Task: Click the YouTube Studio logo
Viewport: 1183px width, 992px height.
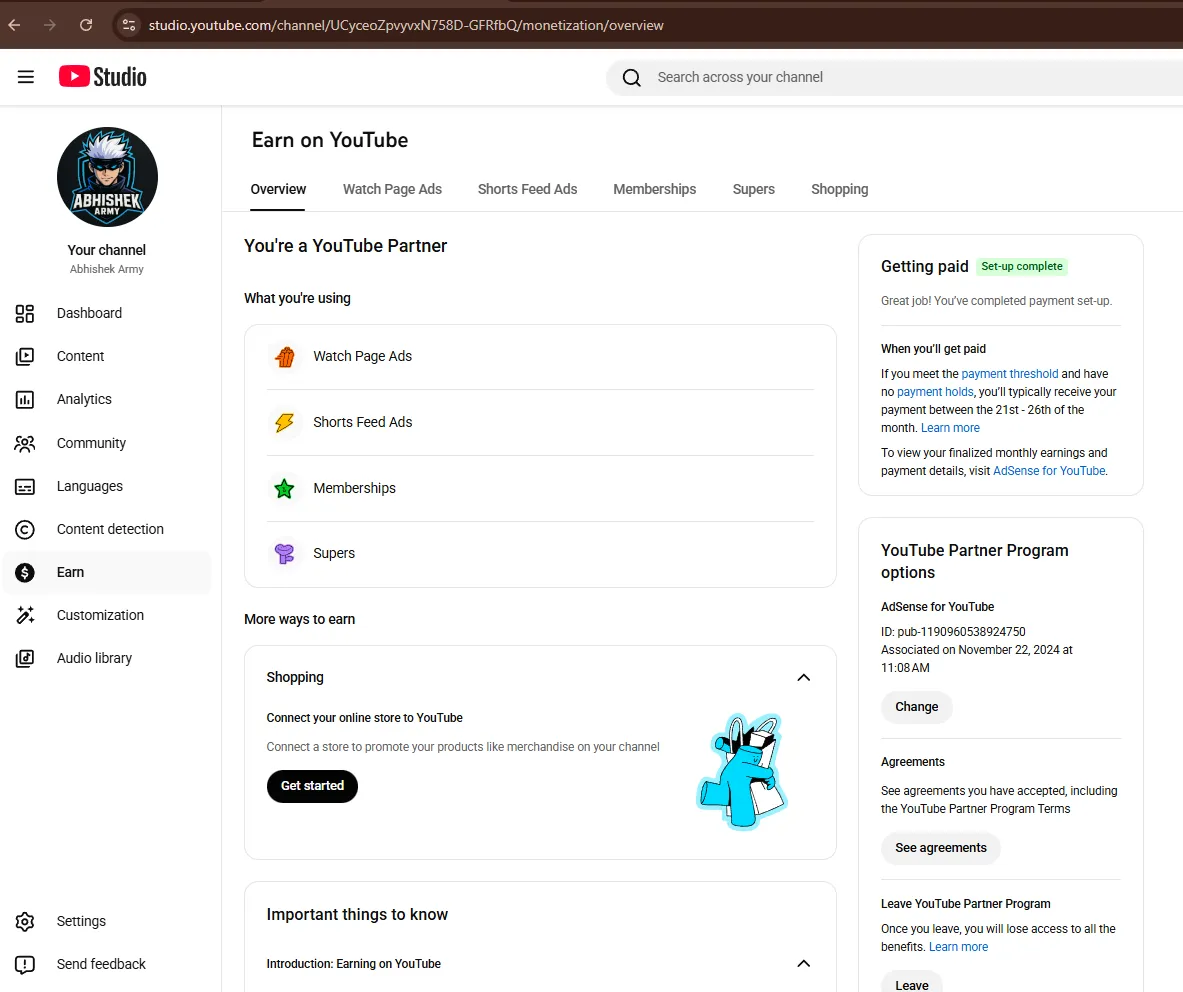Action: [x=103, y=77]
